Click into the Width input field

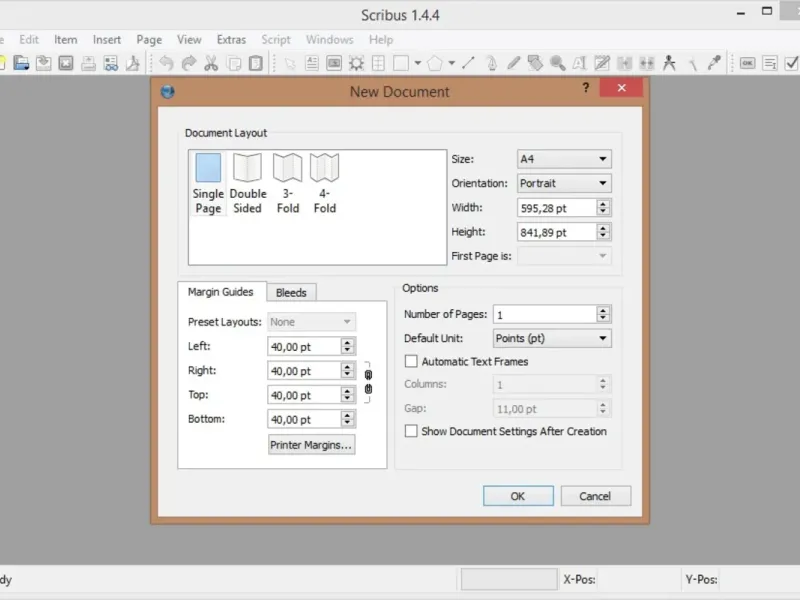pyautogui.click(x=557, y=208)
